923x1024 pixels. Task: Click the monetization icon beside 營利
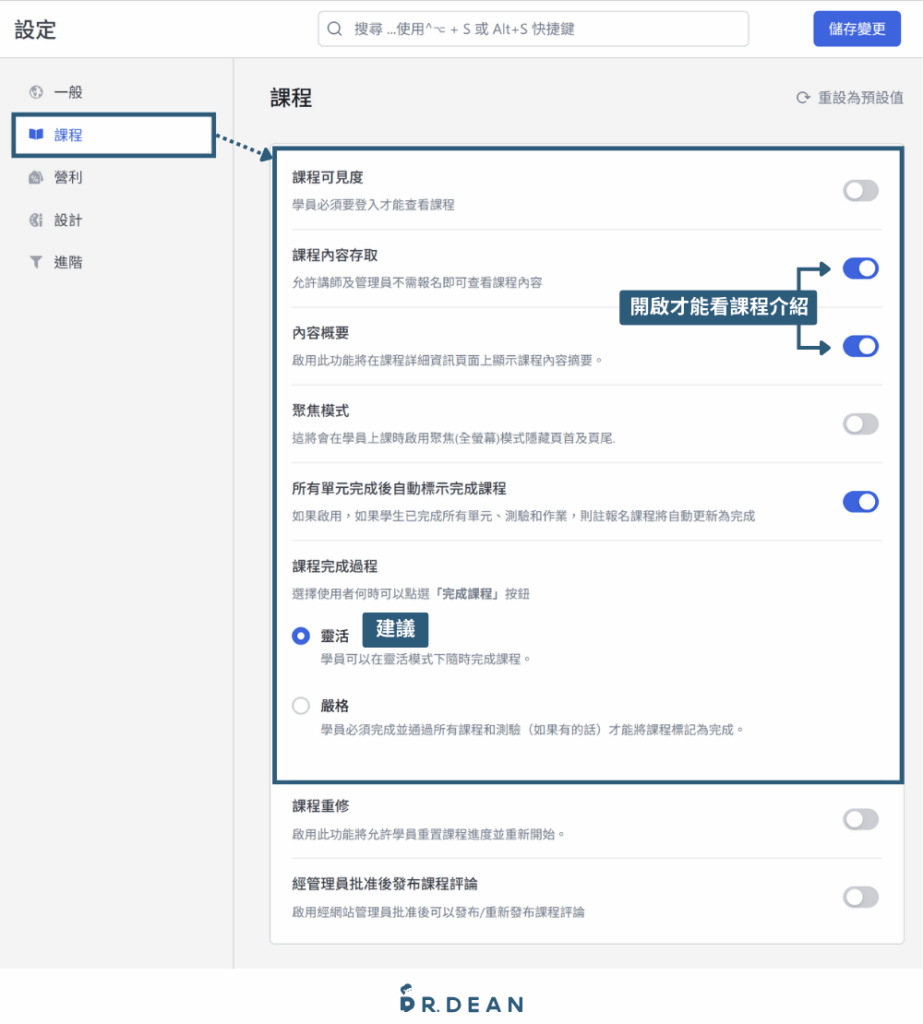(35, 177)
